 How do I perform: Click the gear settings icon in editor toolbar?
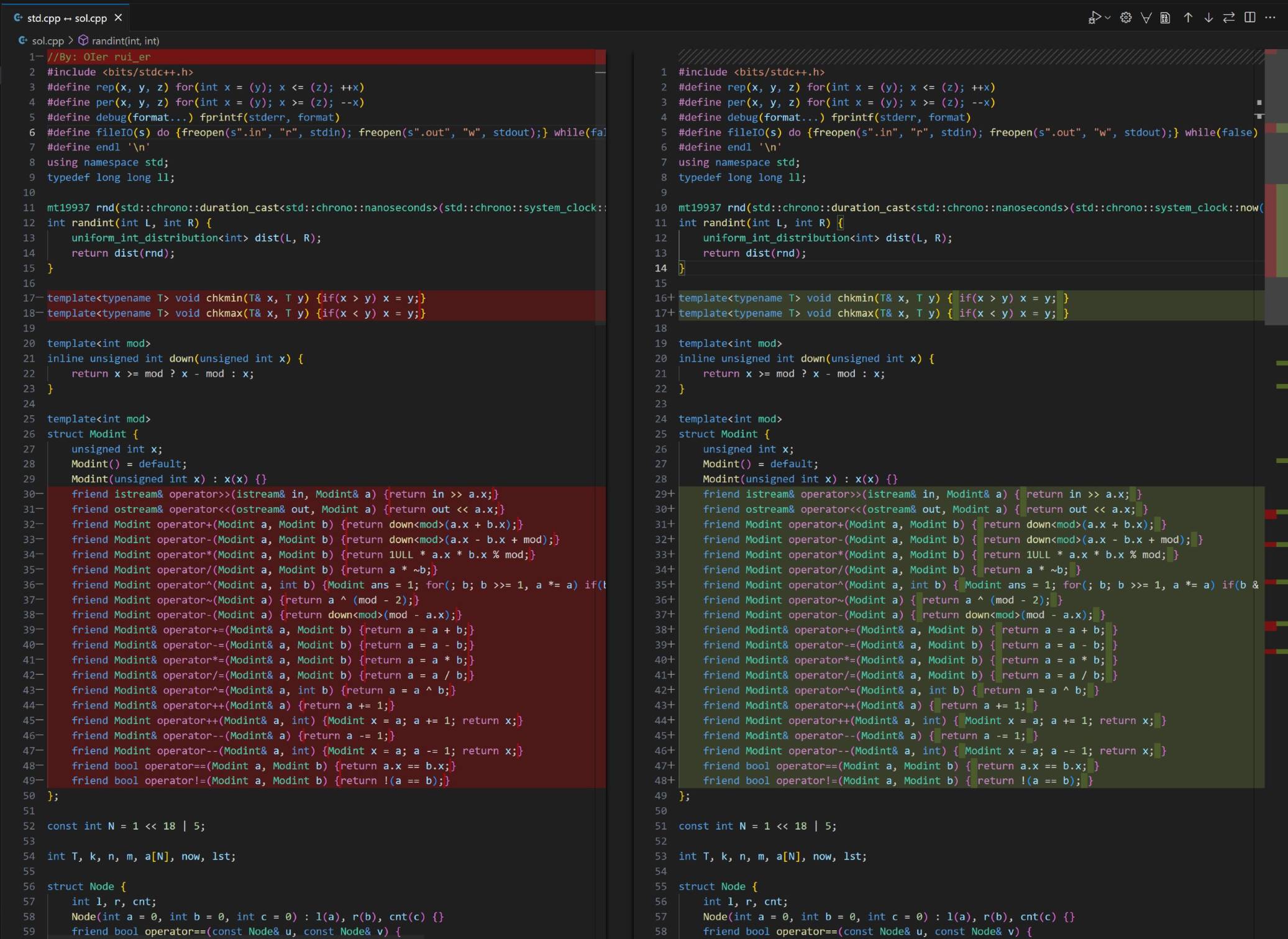tap(1126, 18)
